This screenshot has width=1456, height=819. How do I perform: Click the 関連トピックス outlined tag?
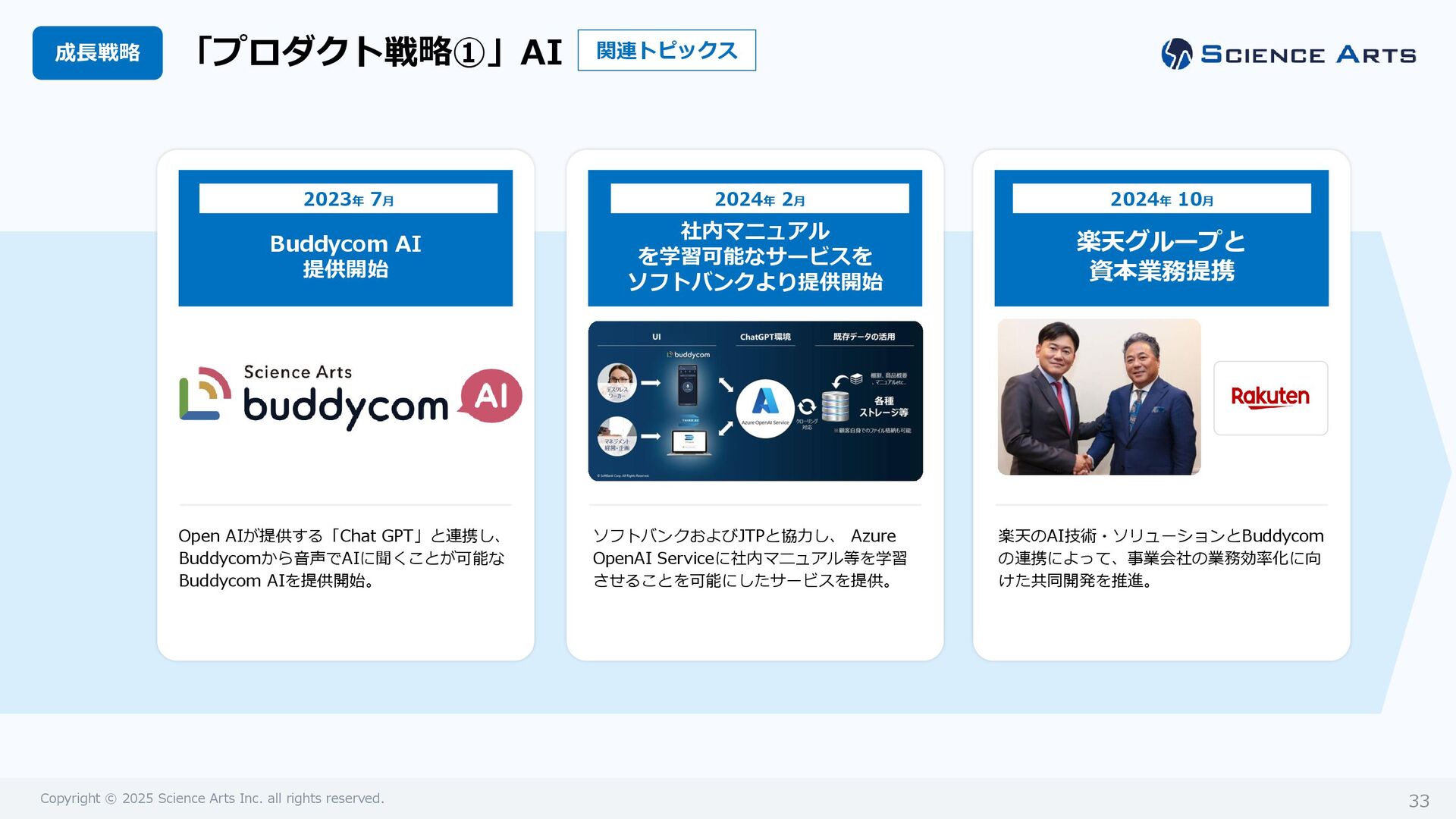[x=667, y=50]
